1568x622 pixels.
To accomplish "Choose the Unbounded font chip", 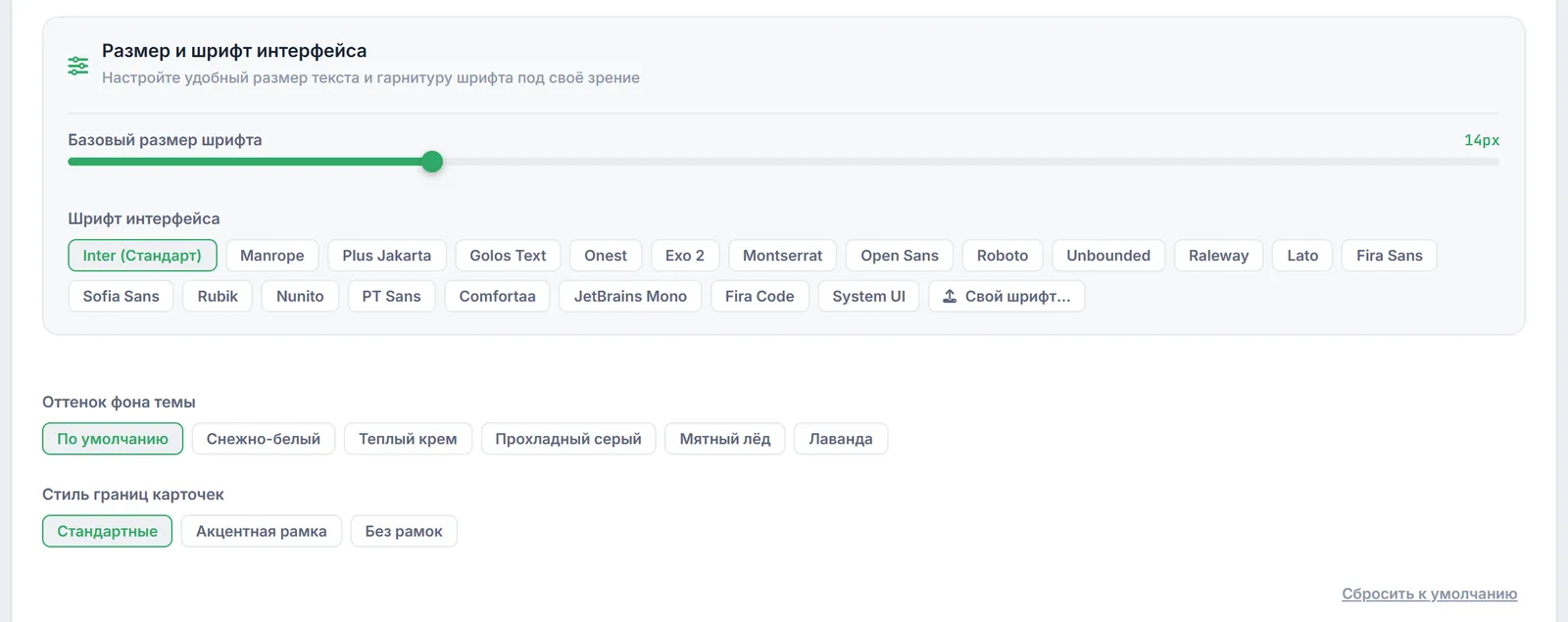I will click(x=1108, y=256).
